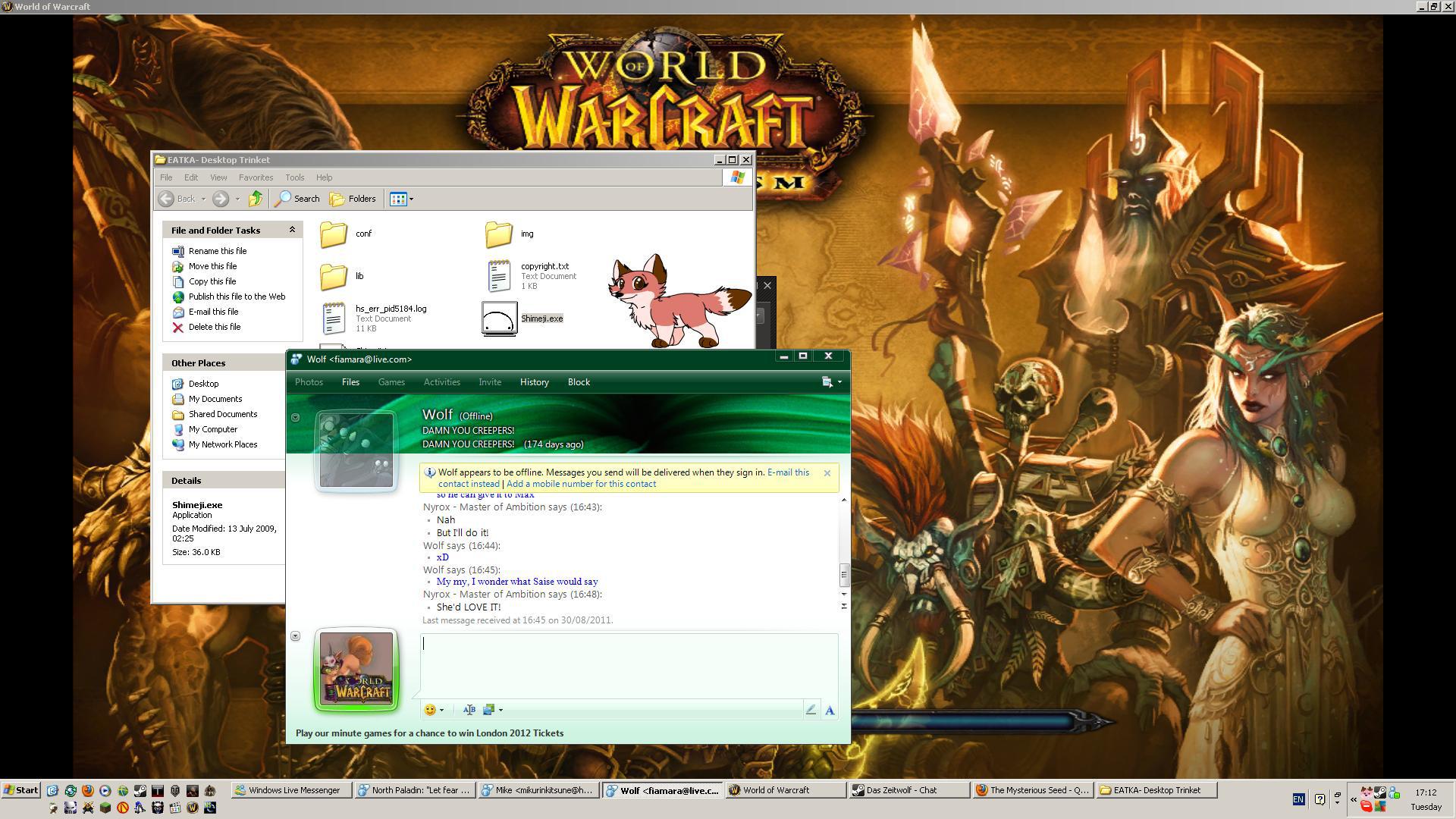
Task: Go to My Documents in Other Places
Action: click(207, 399)
